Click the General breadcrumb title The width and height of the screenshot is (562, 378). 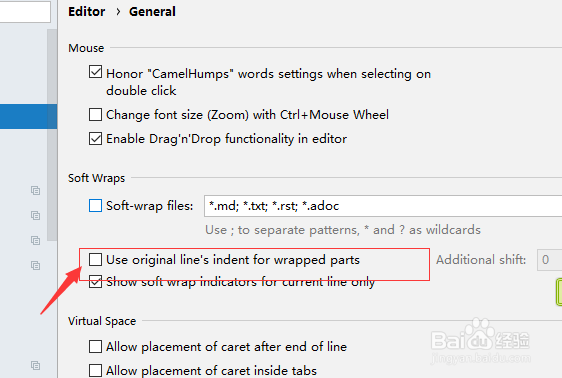tap(152, 11)
